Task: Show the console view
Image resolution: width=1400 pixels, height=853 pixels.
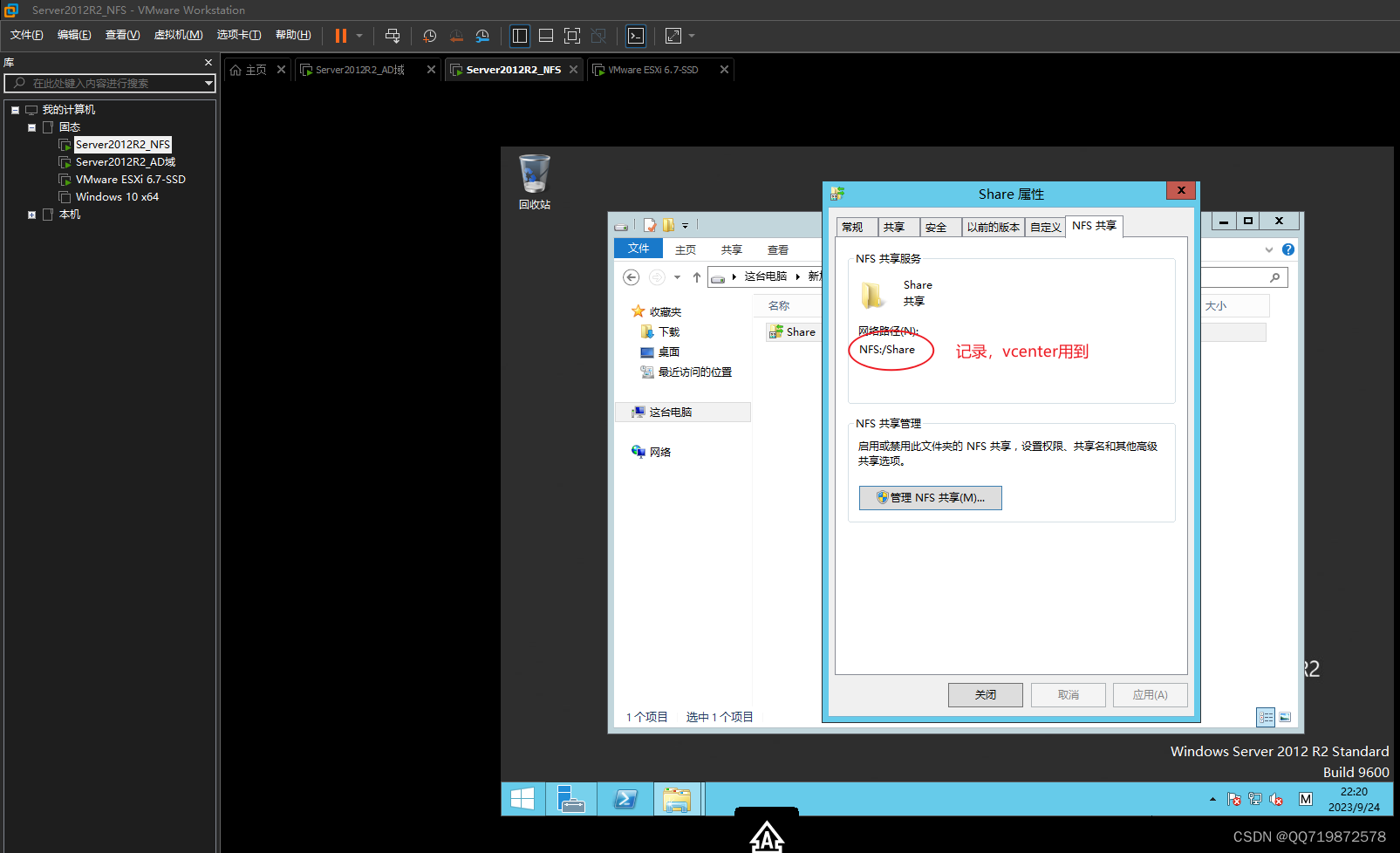Action: point(637,36)
